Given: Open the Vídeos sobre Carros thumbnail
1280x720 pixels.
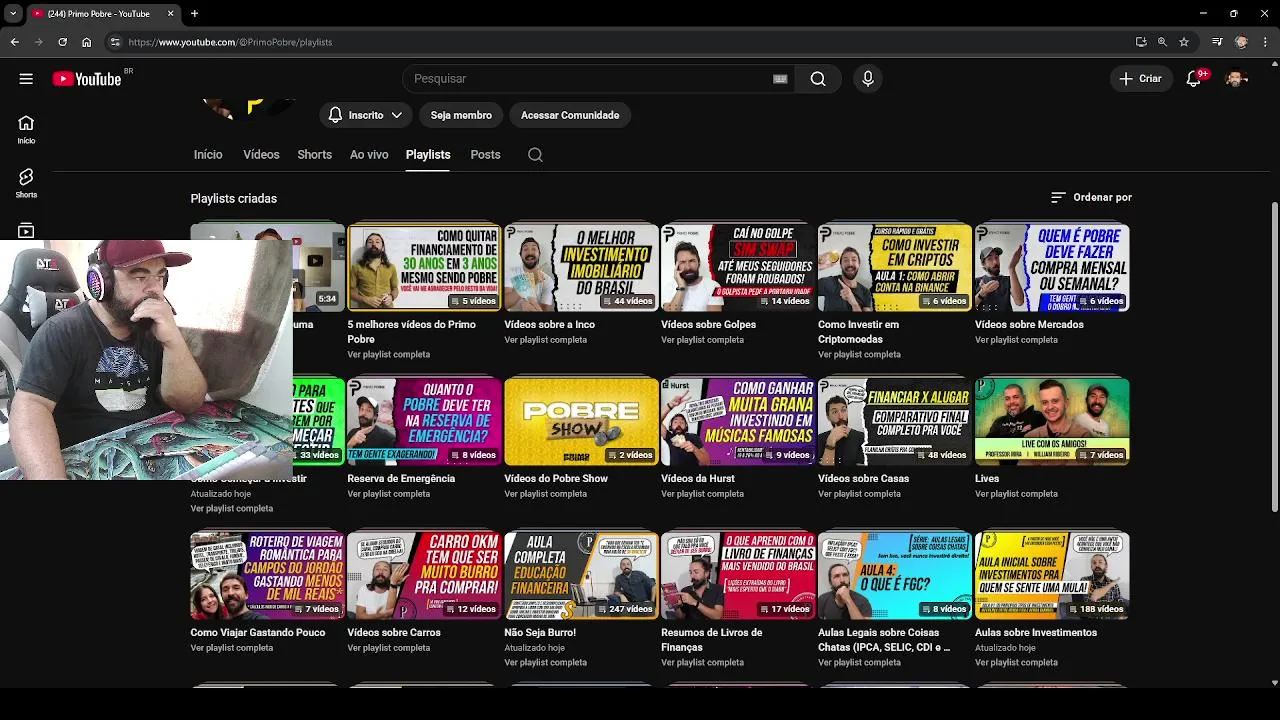Looking at the screenshot, I should click(424, 576).
